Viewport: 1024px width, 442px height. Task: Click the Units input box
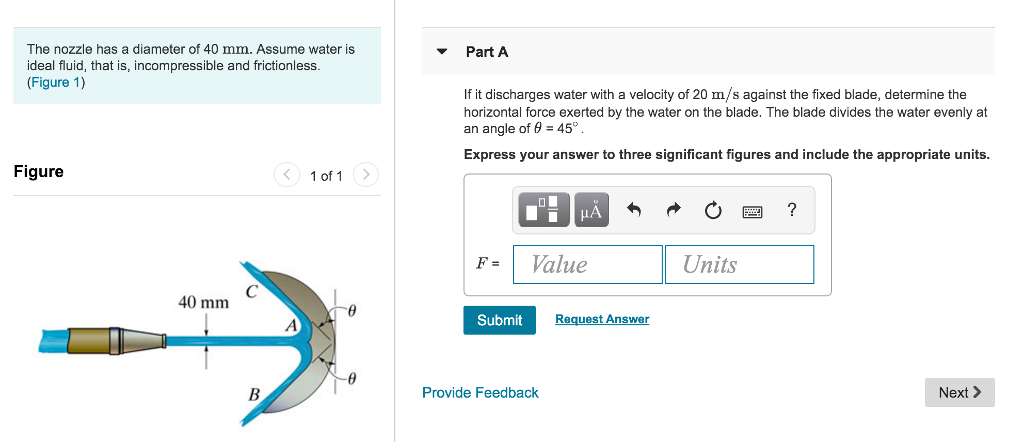(x=739, y=264)
